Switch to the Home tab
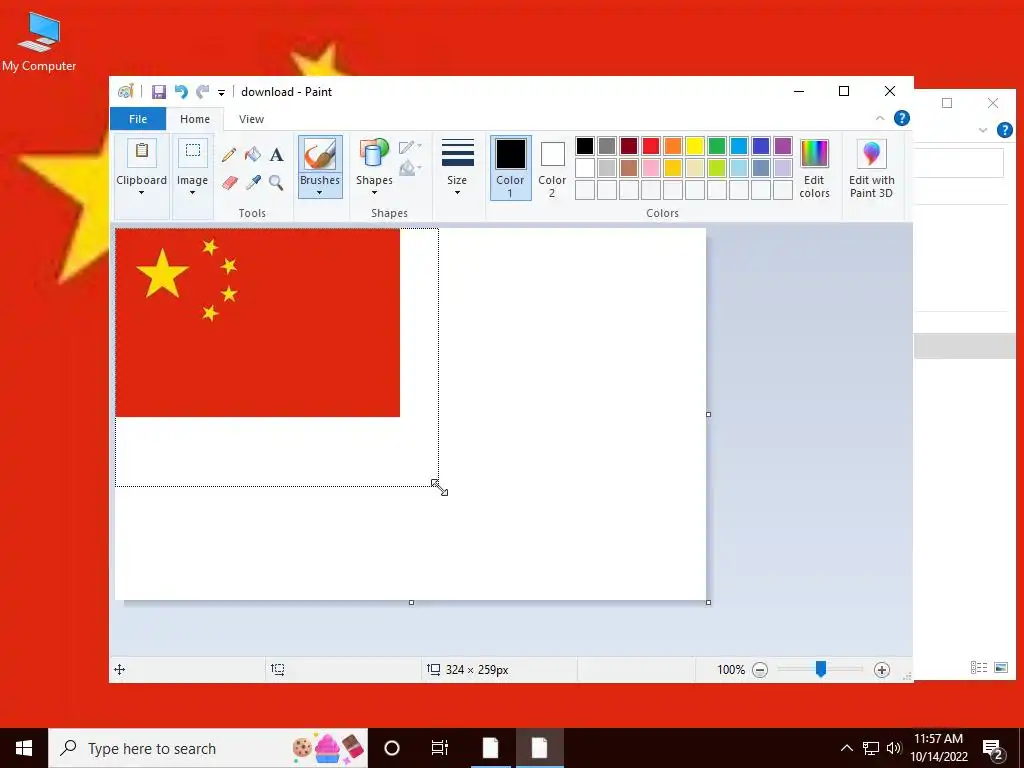The image size is (1024, 768). point(195,119)
